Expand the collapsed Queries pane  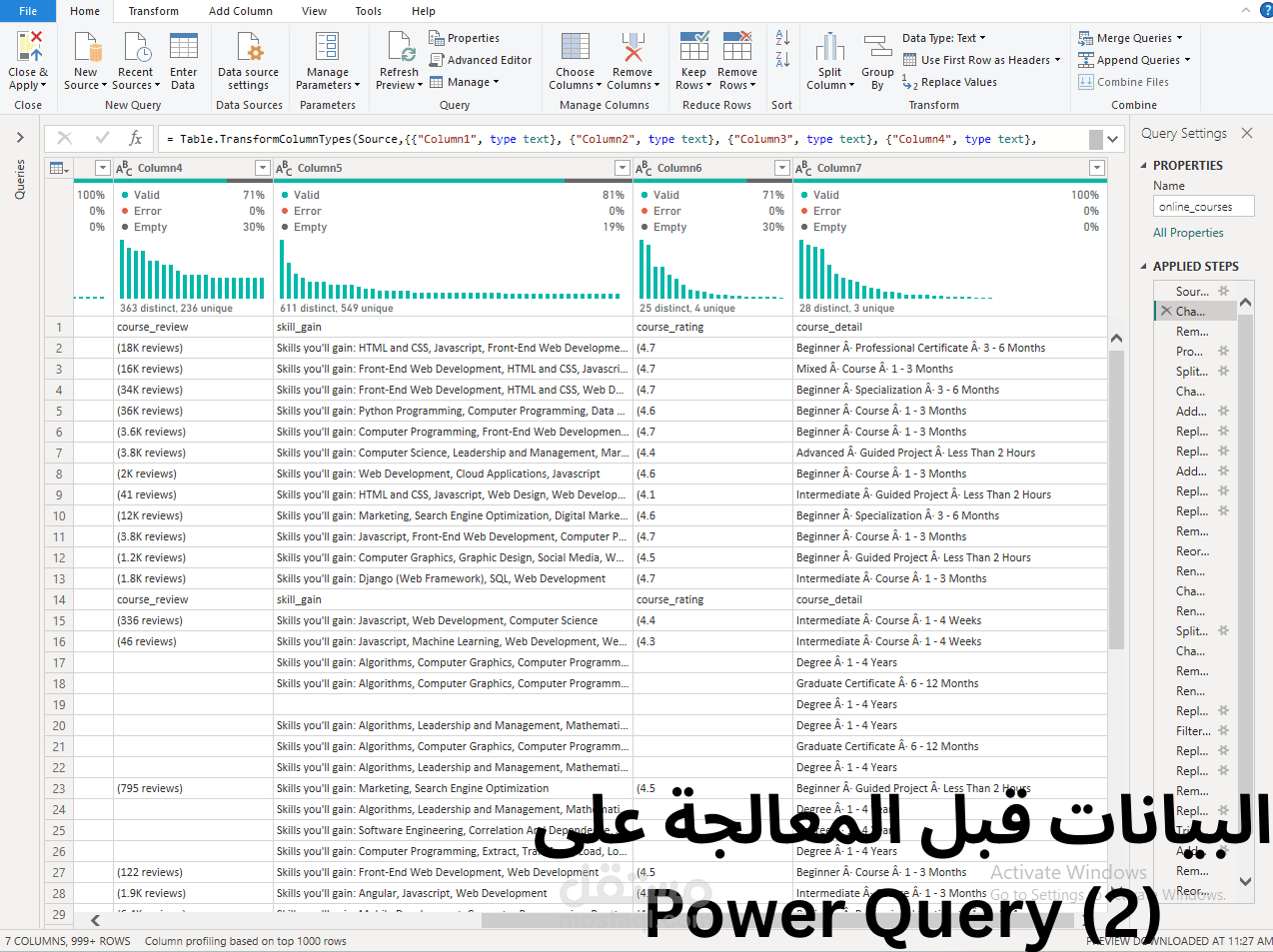20,137
